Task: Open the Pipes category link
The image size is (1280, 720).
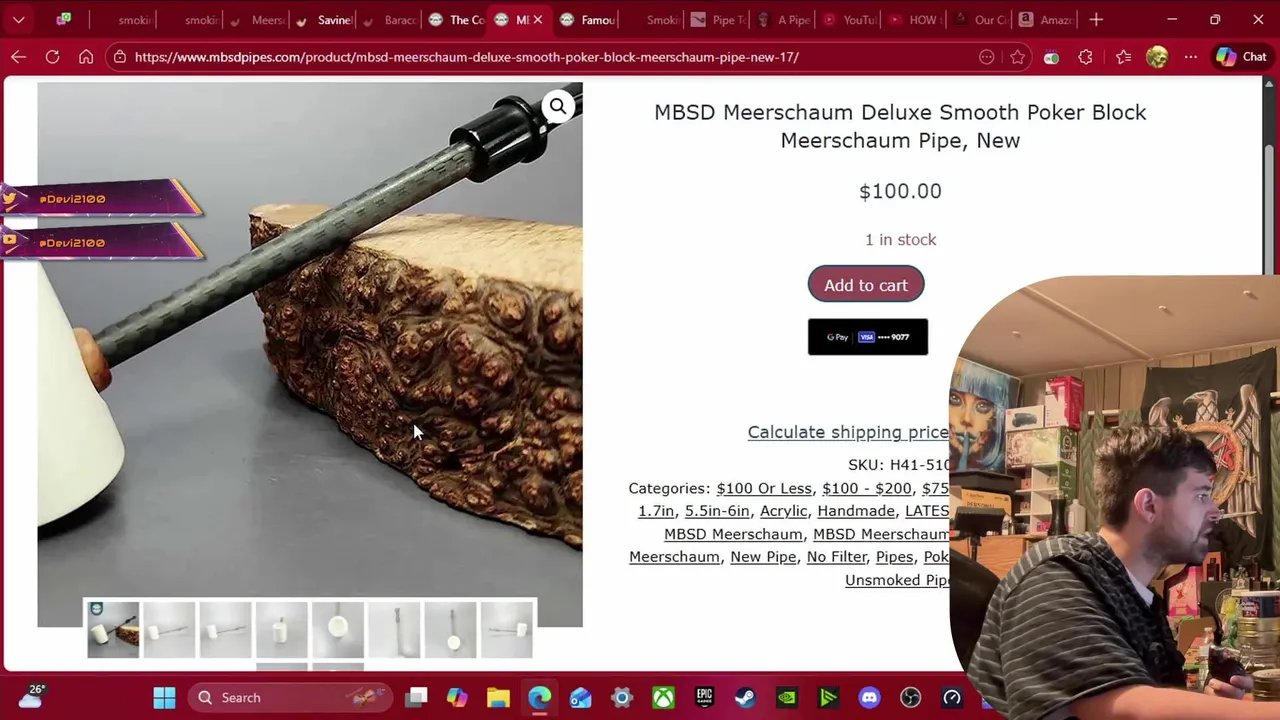Action: [x=894, y=557]
